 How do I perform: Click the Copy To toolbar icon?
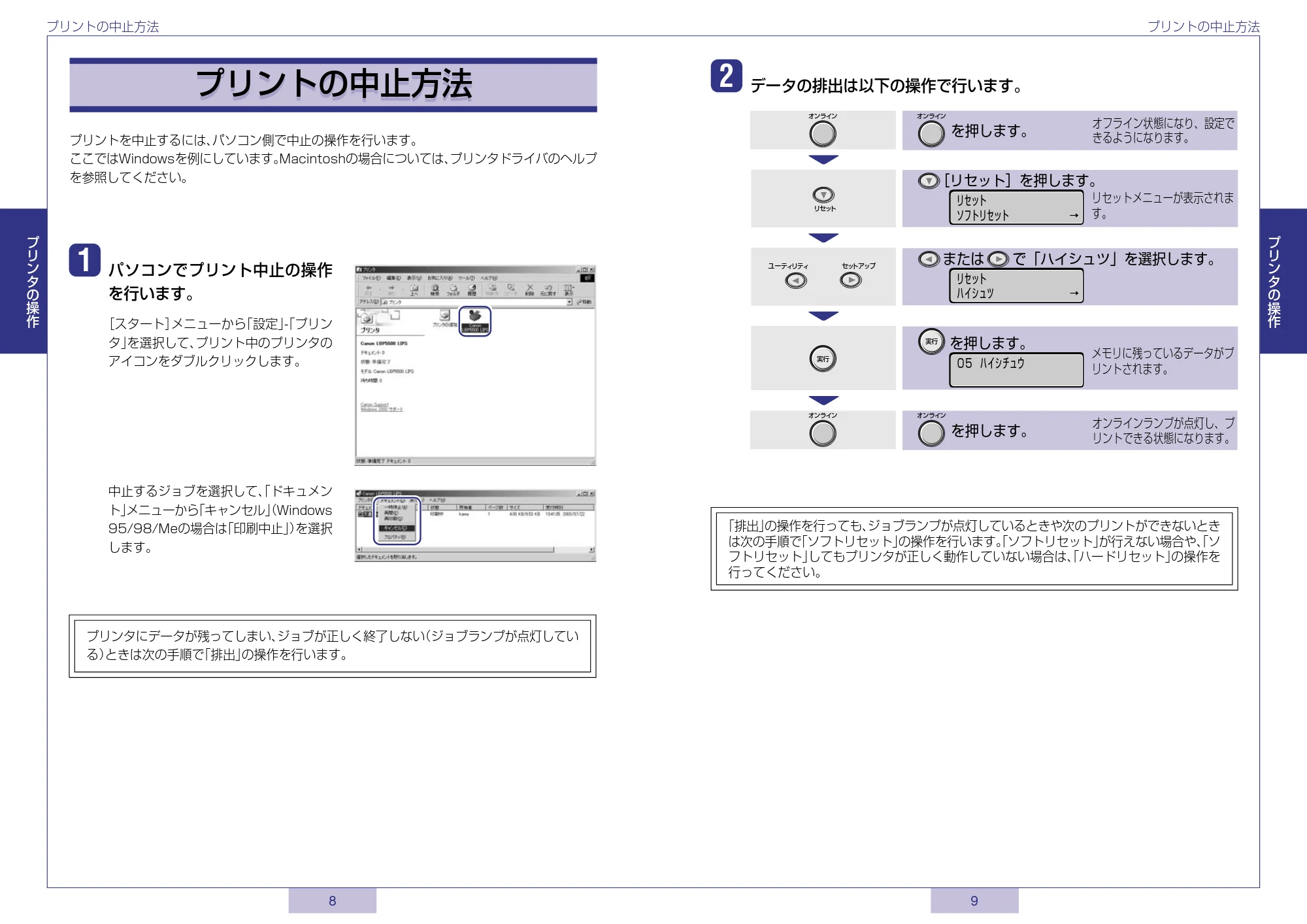tap(510, 290)
